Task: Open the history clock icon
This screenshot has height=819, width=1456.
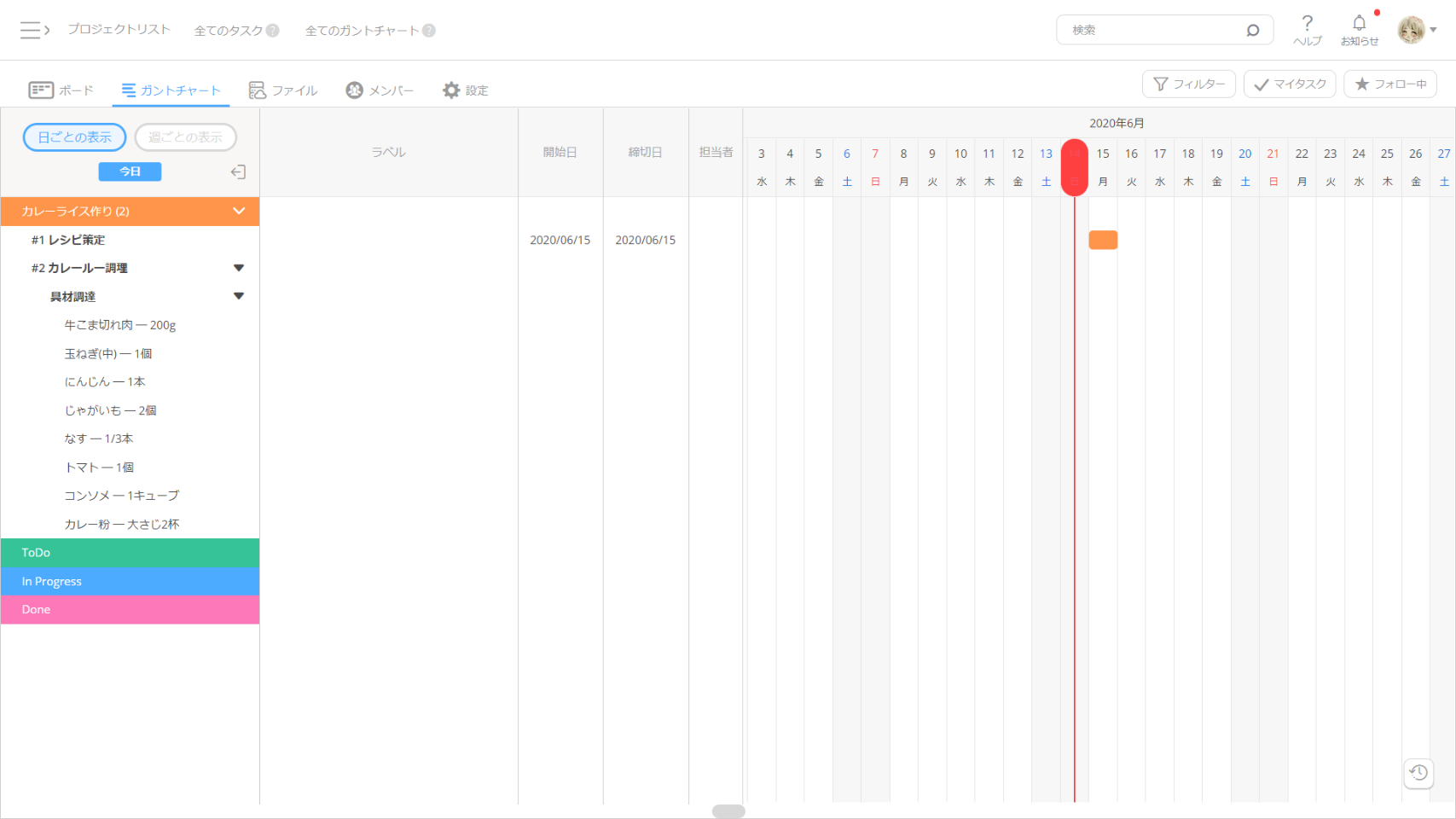Action: (x=1418, y=772)
